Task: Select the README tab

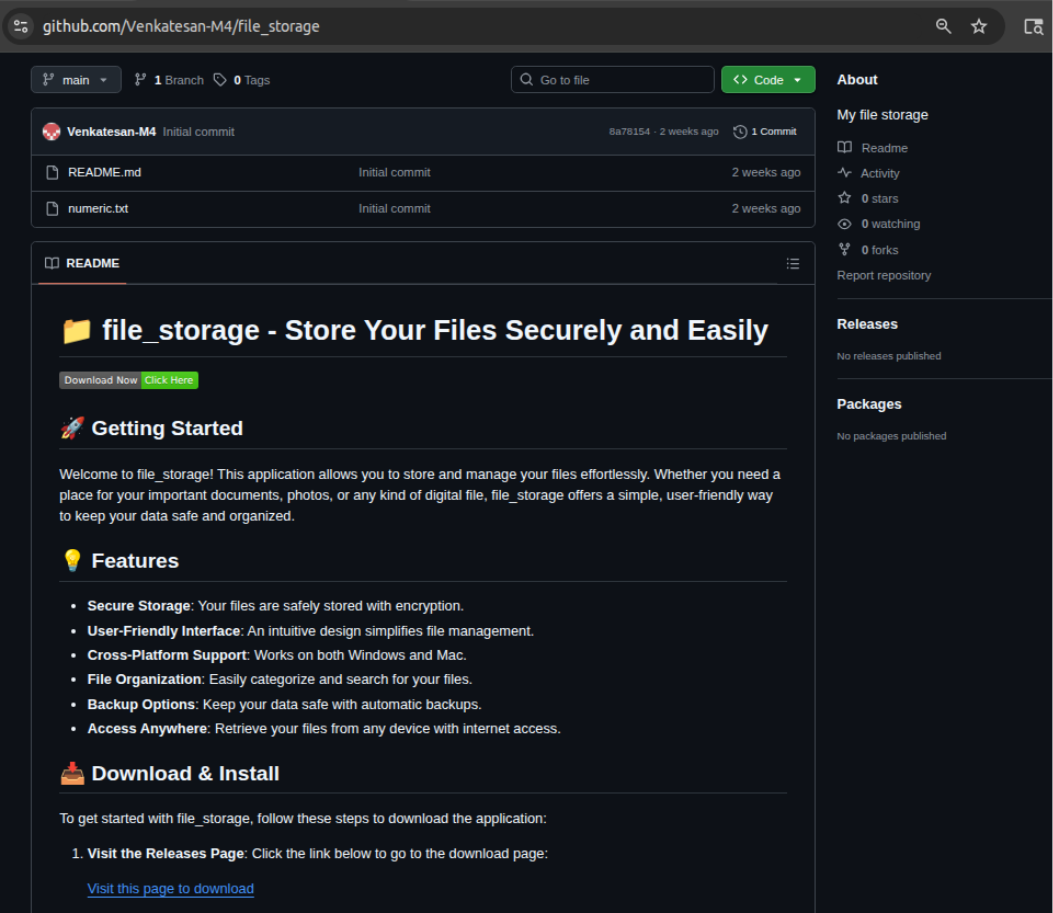Action: point(82,264)
